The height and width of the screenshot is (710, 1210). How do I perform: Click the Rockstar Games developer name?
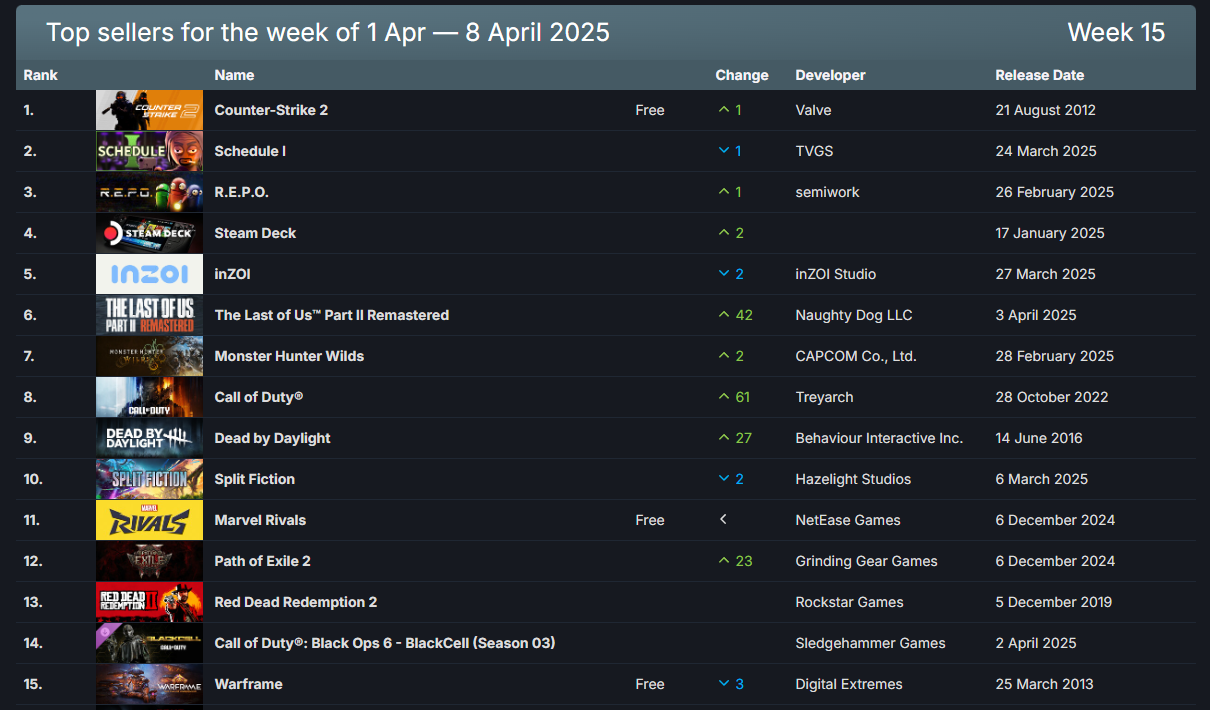(x=850, y=602)
